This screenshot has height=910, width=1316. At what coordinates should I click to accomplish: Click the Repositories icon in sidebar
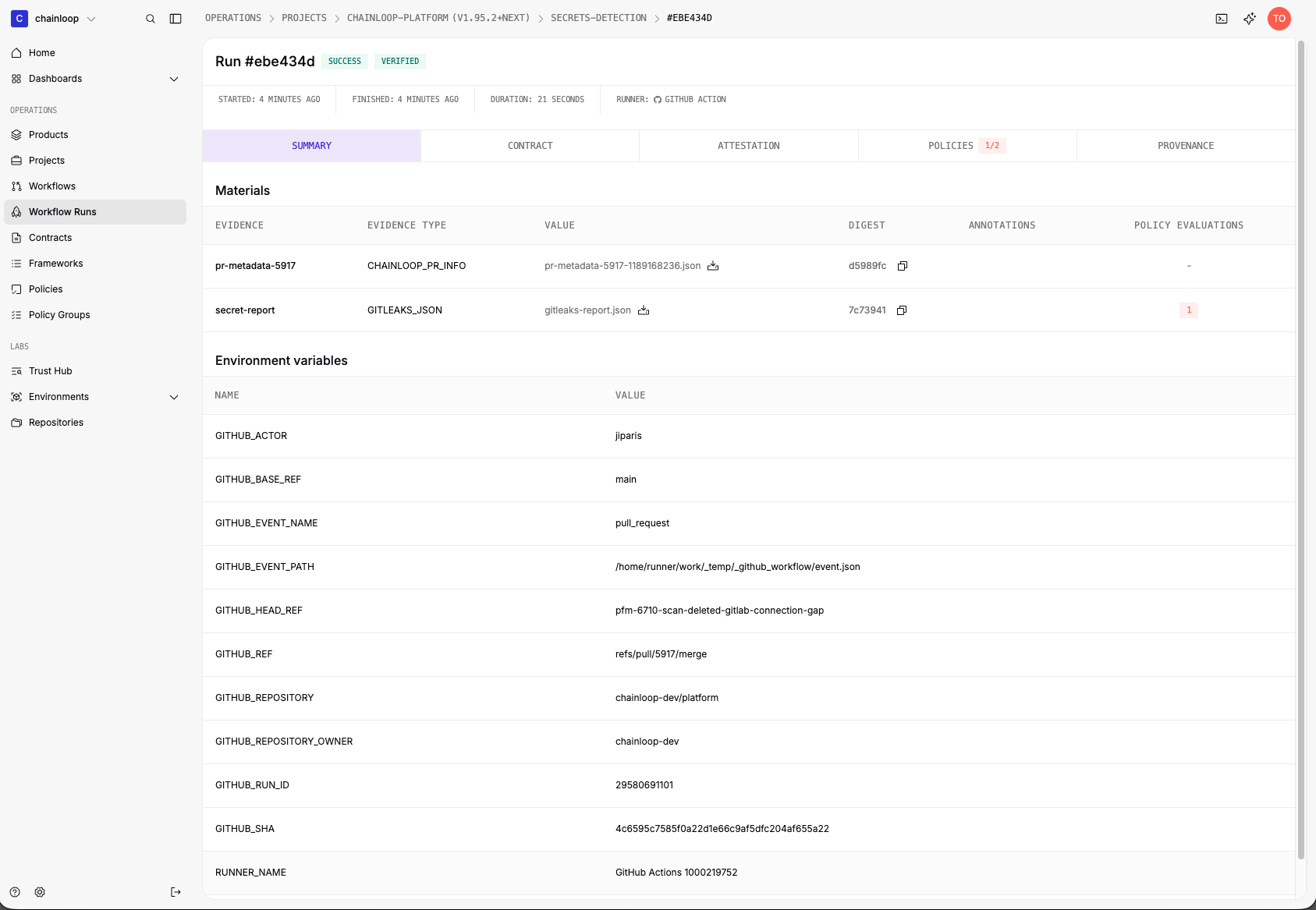[x=16, y=423]
